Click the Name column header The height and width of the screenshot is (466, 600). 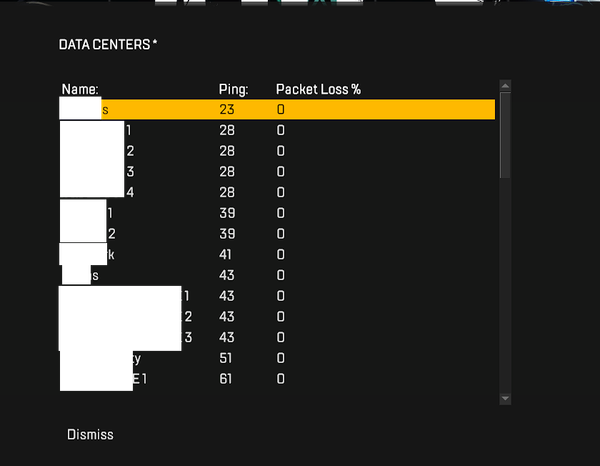pos(80,89)
